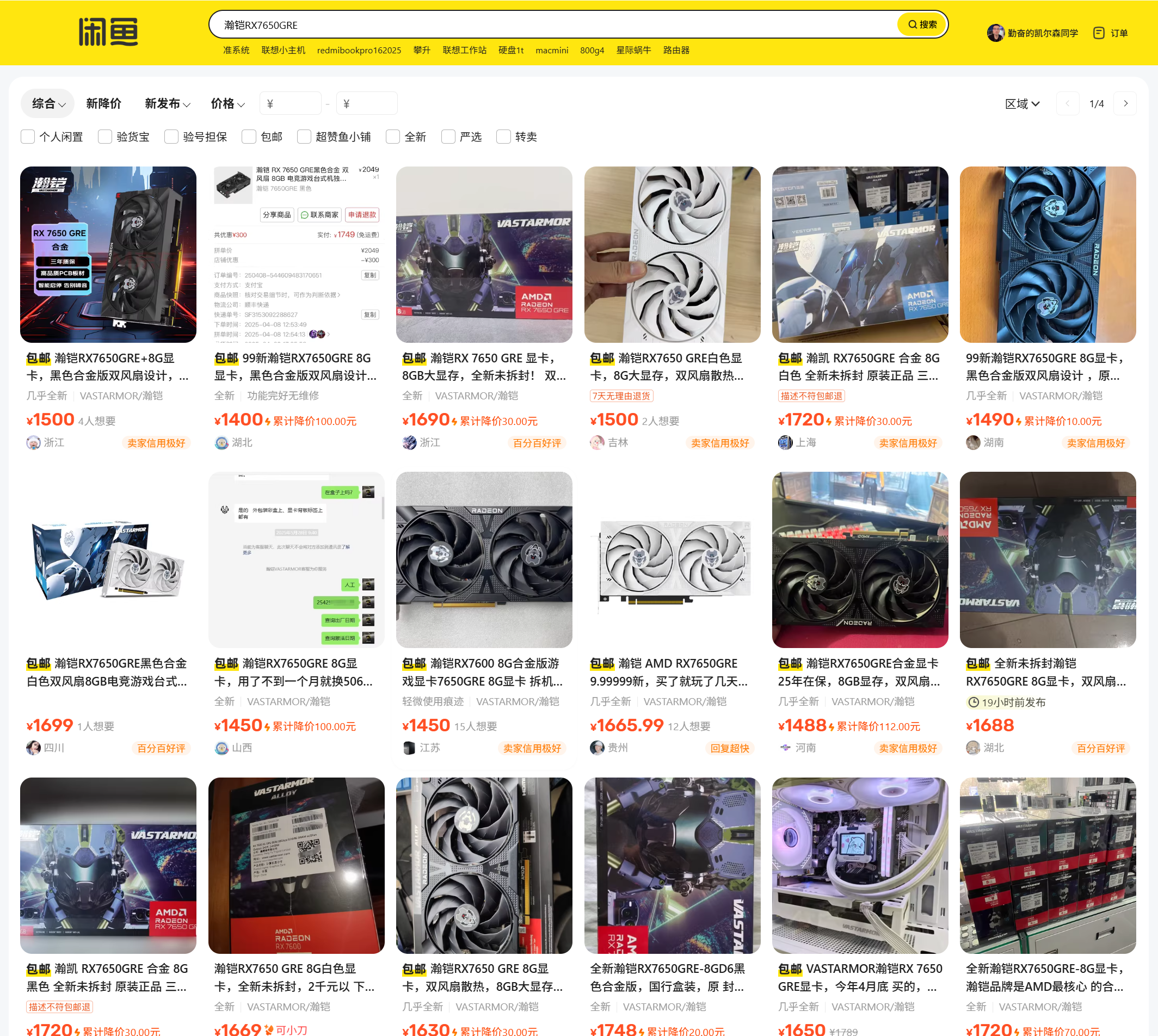Go to previous results page arrow
This screenshot has height=1036, width=1158.
[x=1068, y=103]
